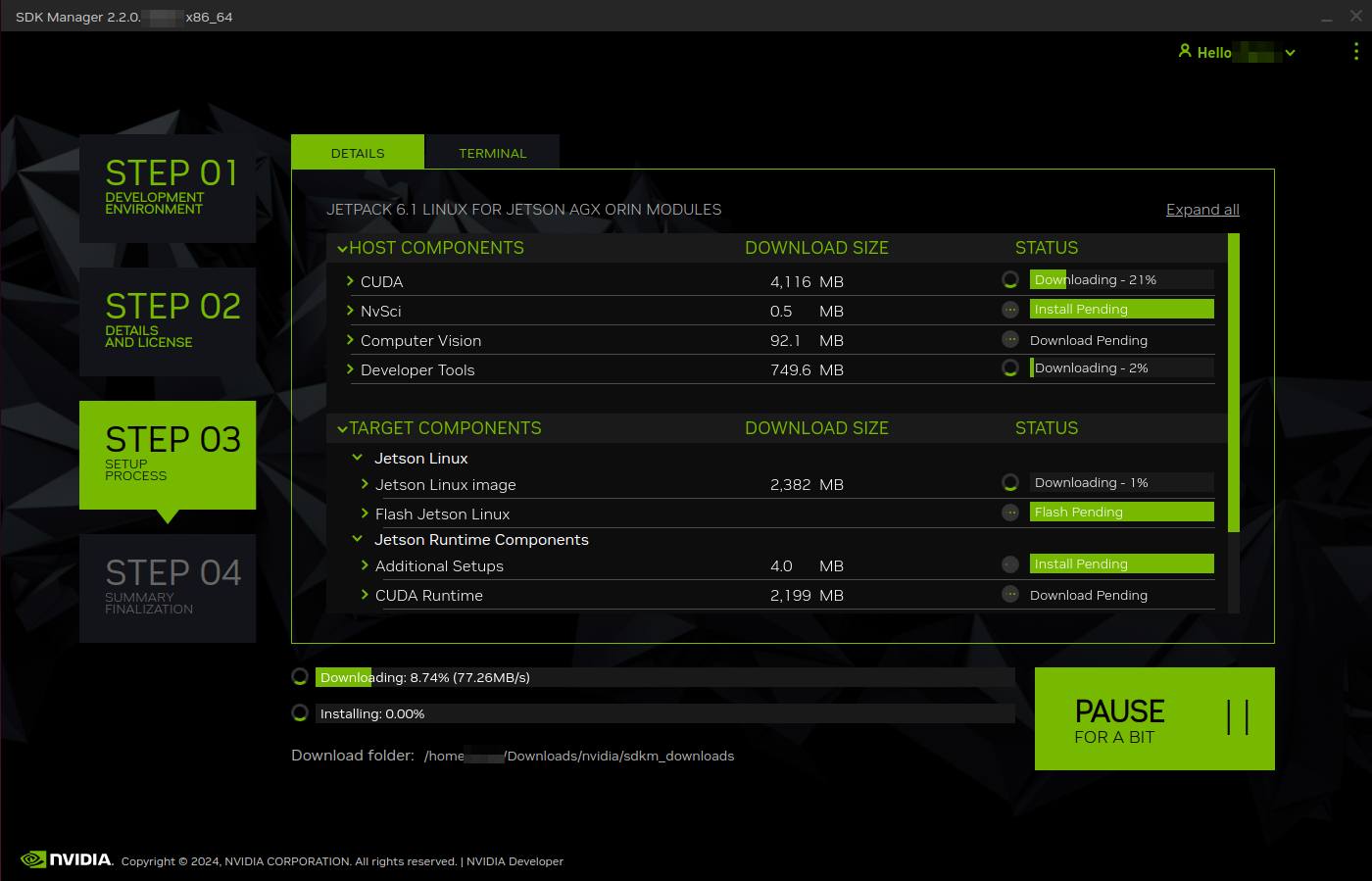
Task: Click the Additional Setups Install Pending status
Action: (1122, 563)
